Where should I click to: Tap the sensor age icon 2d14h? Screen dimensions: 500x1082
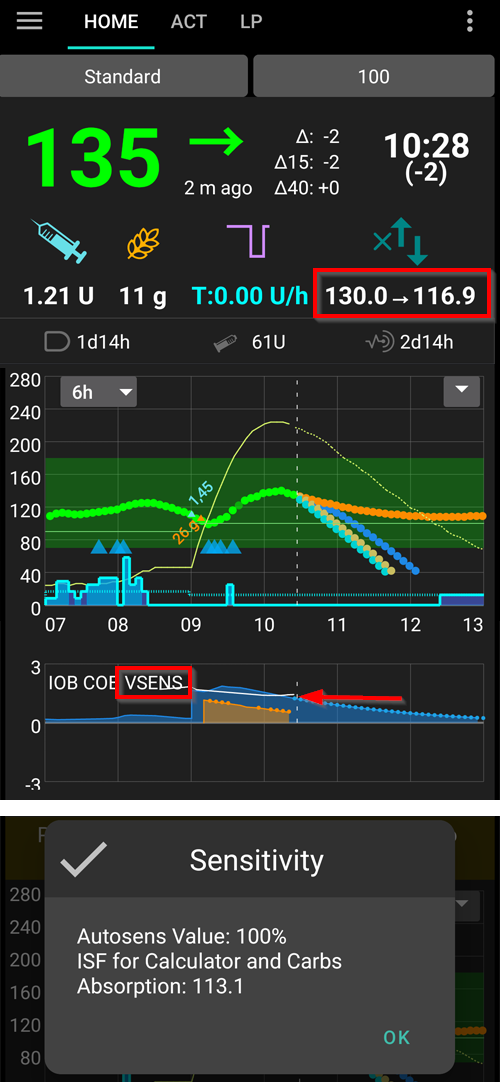[x=380, y=342]
